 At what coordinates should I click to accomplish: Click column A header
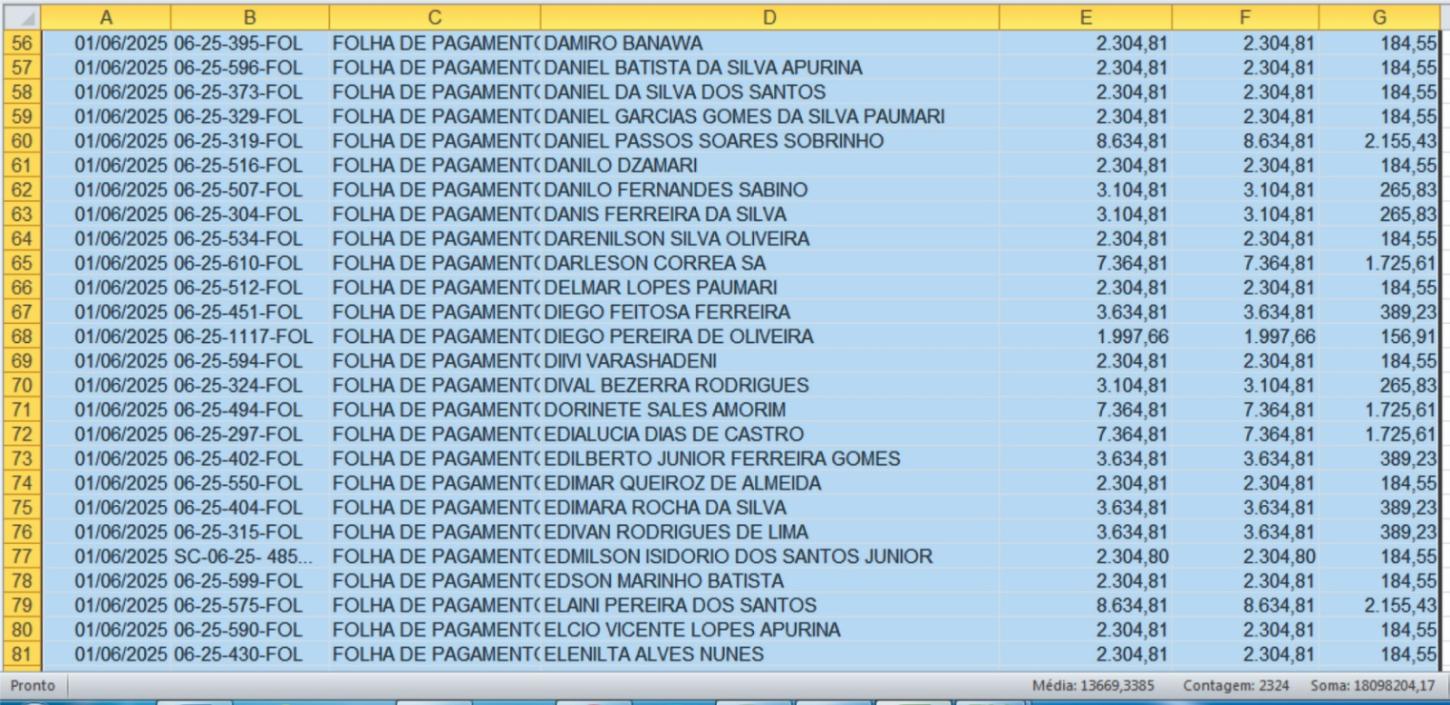[106, 17]
